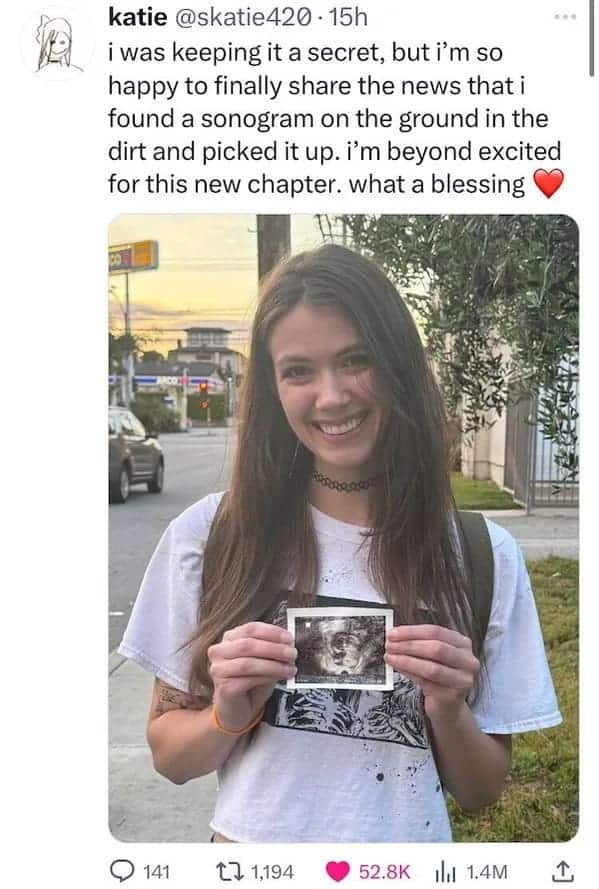Visit the @skatie420 handle

click(x=244, y=18)
